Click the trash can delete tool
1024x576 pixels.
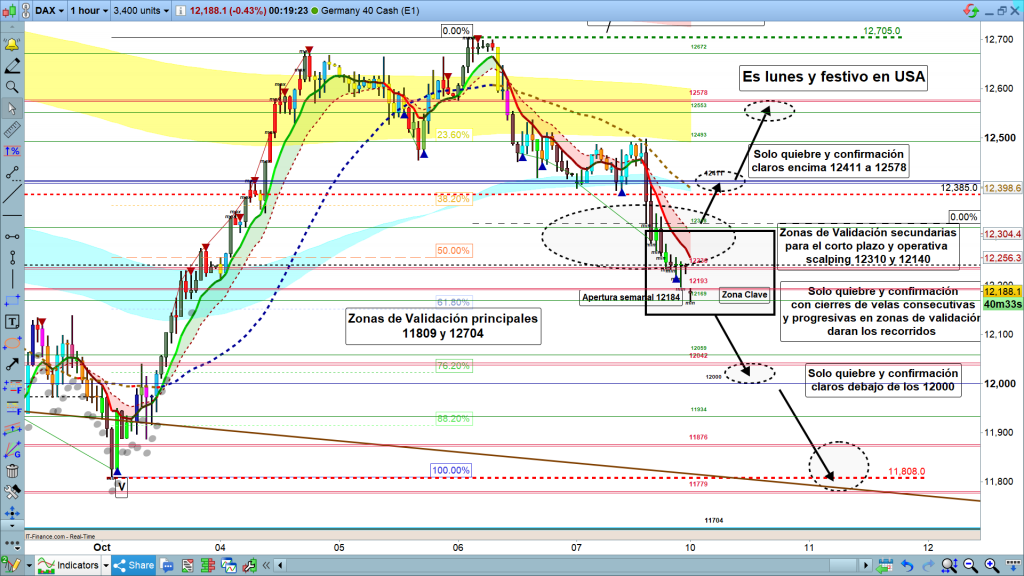11,470
